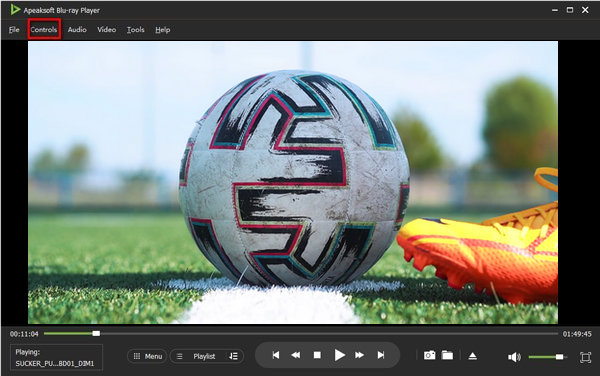The height and width of the screenshot is (376, 600).
Task: Rewind the video with the double-arrow button
Action: (296, 355)
